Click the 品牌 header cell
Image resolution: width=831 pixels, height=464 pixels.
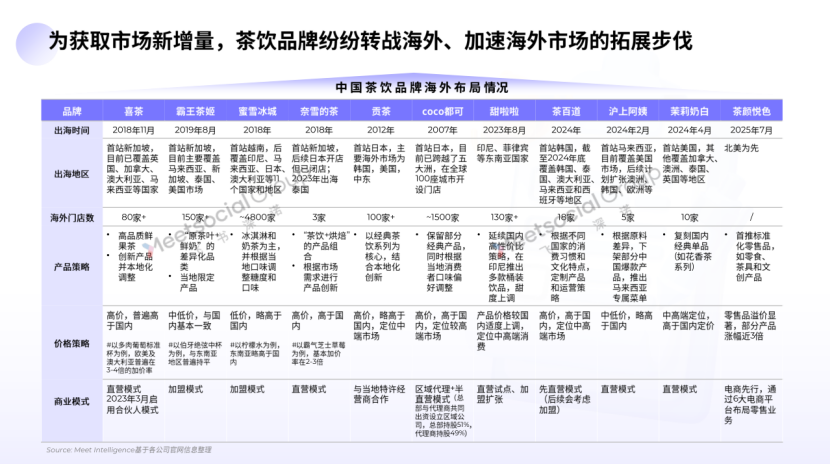coord(72,111)
